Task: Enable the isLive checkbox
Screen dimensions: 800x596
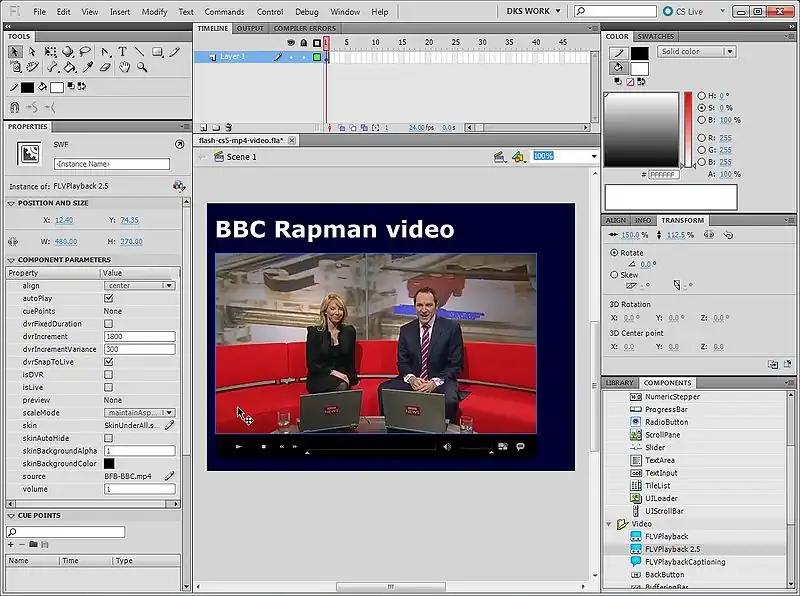Action: (x=109, y=387)
